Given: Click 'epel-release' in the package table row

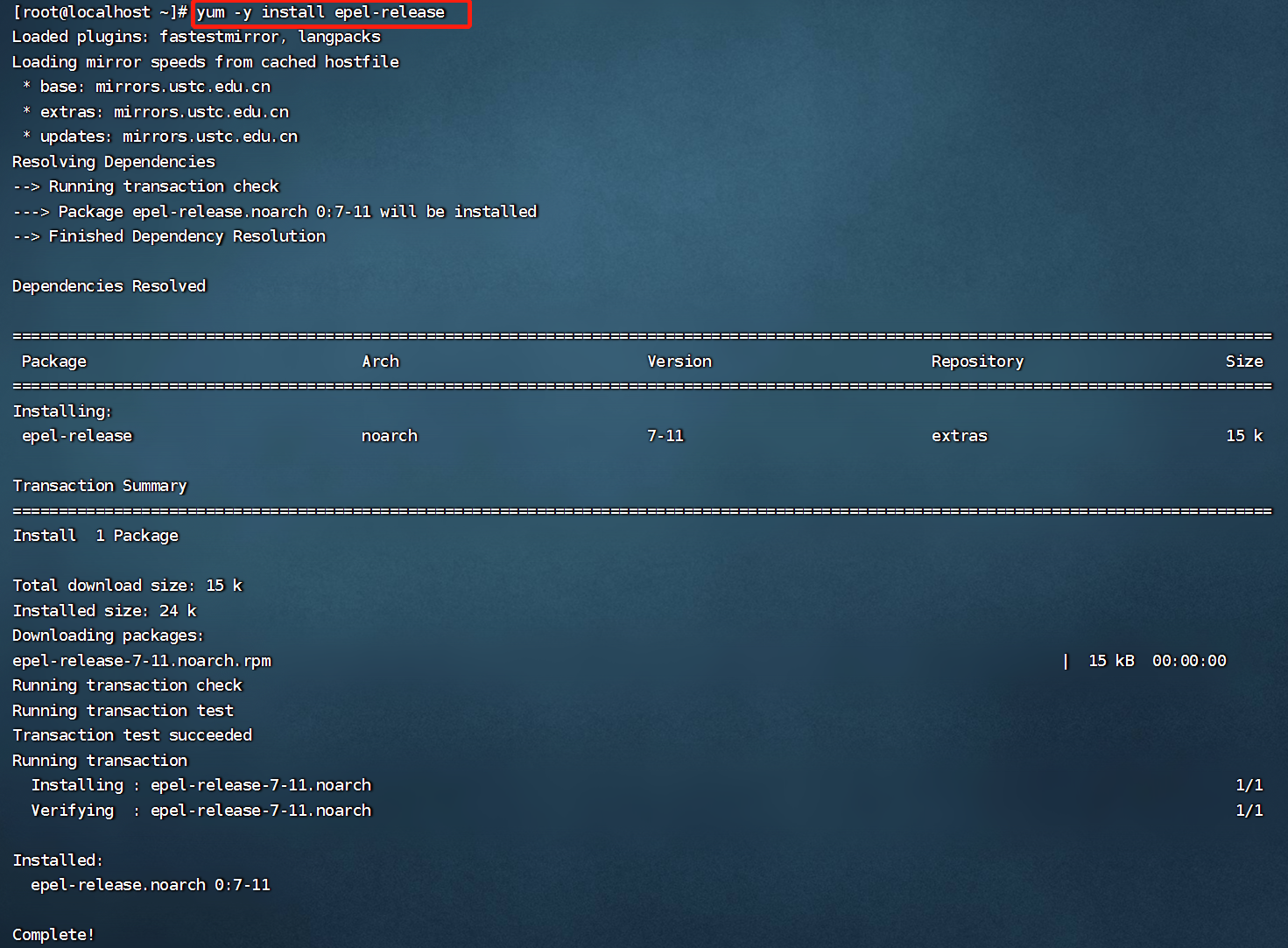Looking at the screenshot, I should [77, 436].
